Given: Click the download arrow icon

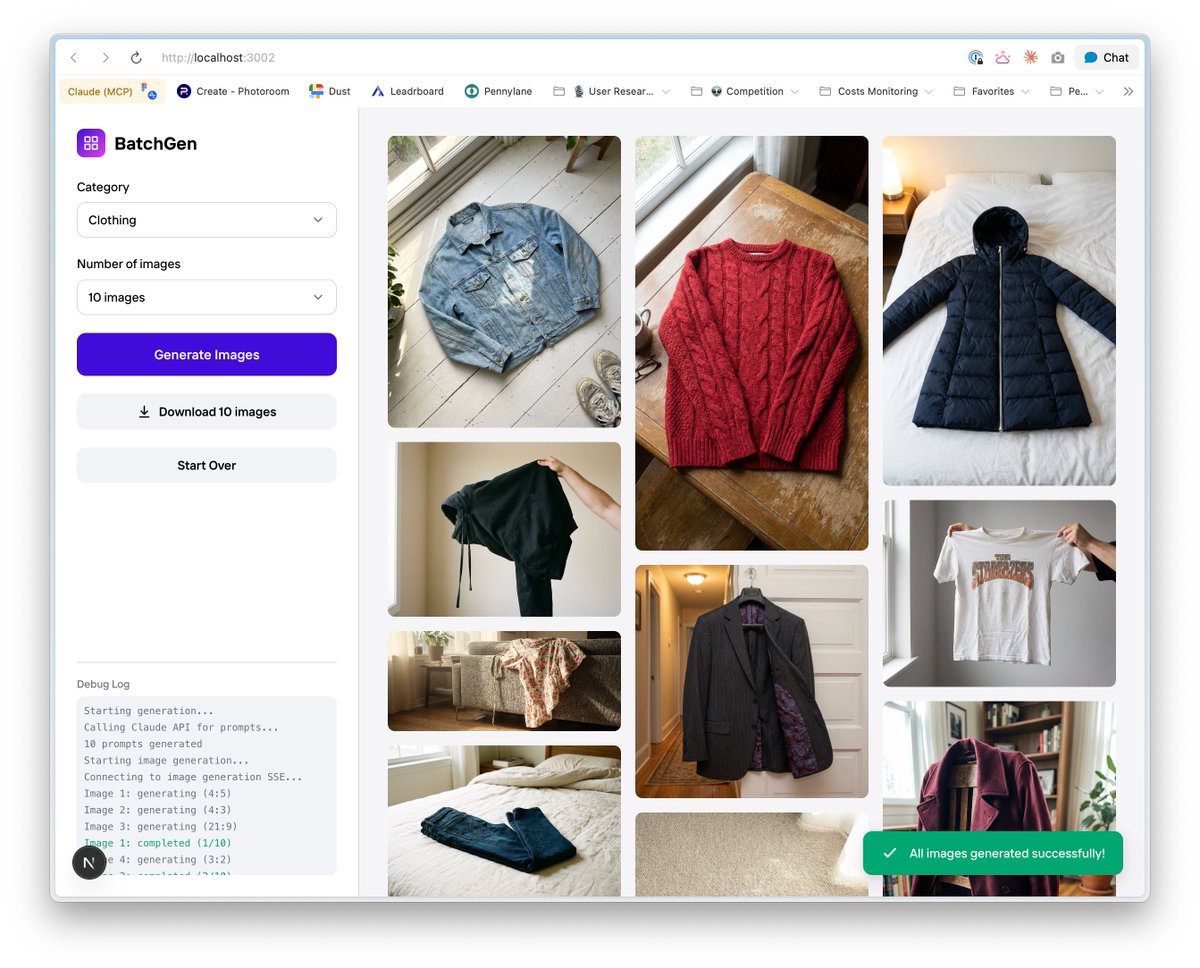Looking at the screenshot, I should pyautogui.click(x=144, y=412).
